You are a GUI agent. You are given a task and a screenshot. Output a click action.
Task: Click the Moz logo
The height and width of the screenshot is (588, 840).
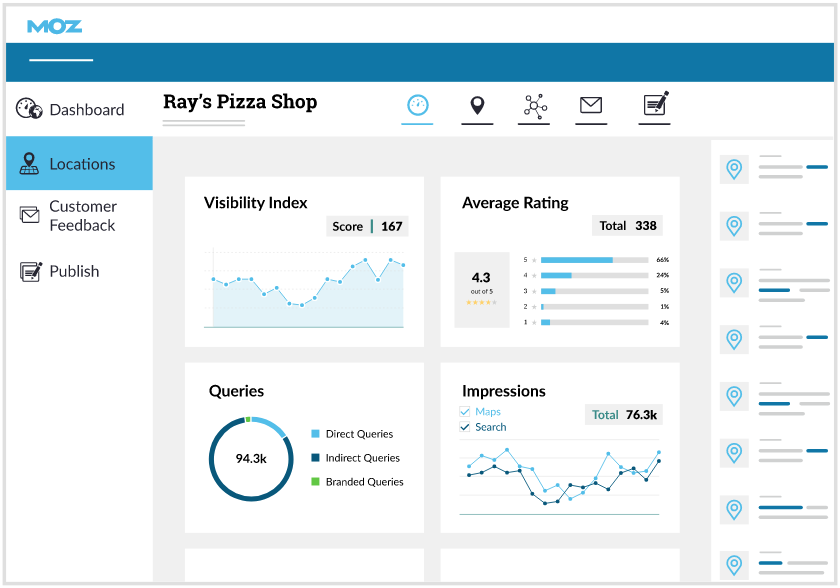pos(54,26)
